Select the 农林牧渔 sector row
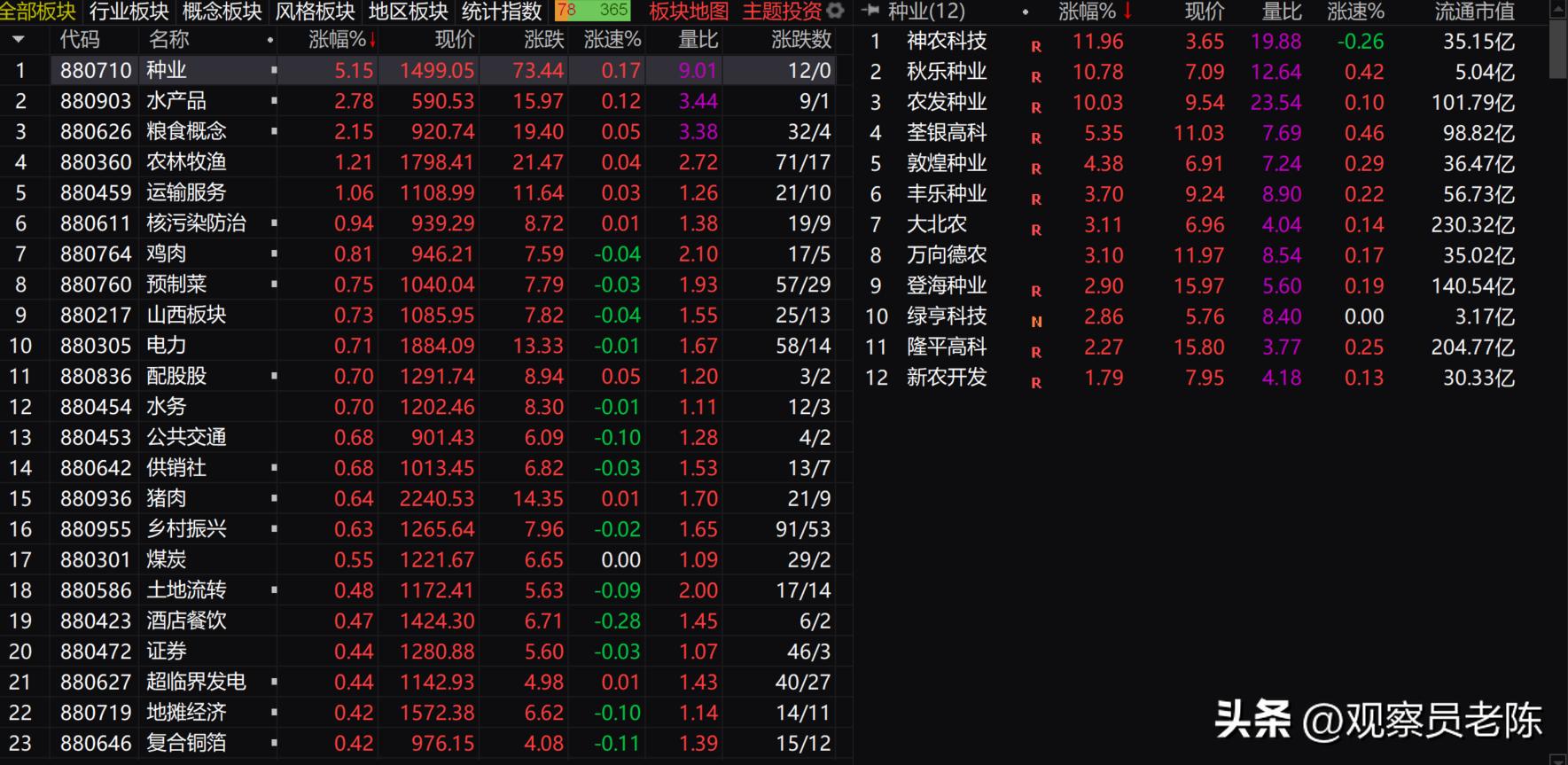The height and width of the screenshot is (765, 1568). pyautogui.click(x=425, y=162)
